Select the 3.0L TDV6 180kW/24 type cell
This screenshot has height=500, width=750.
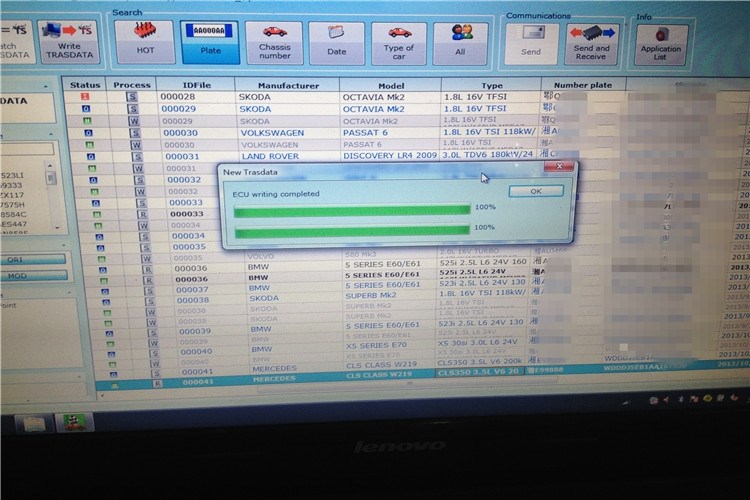[x=488, y=155]
